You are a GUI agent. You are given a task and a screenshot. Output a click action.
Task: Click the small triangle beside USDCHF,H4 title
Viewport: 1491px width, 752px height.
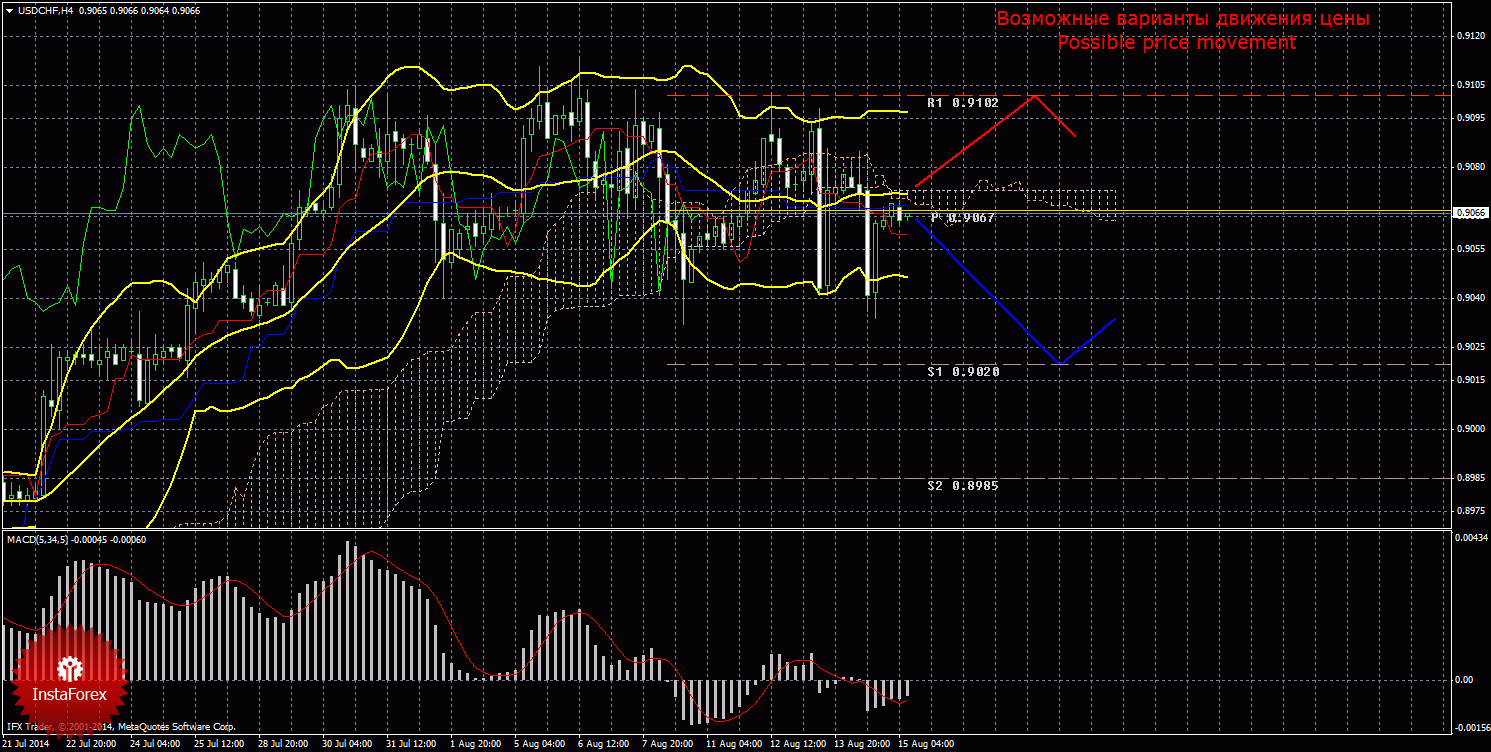tap(9, 10)
